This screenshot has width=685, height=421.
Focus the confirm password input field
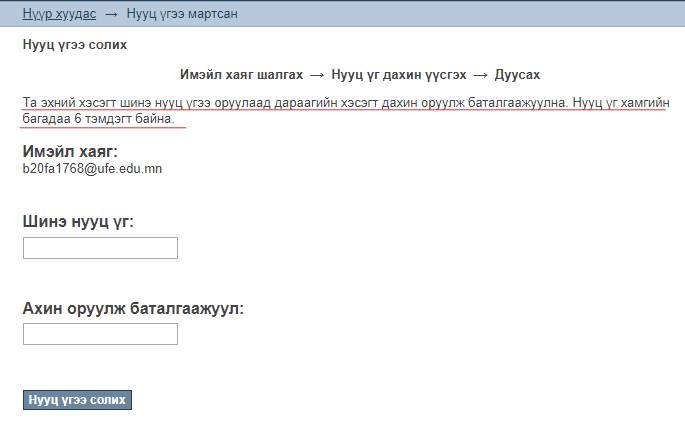(x=100, y=334)
